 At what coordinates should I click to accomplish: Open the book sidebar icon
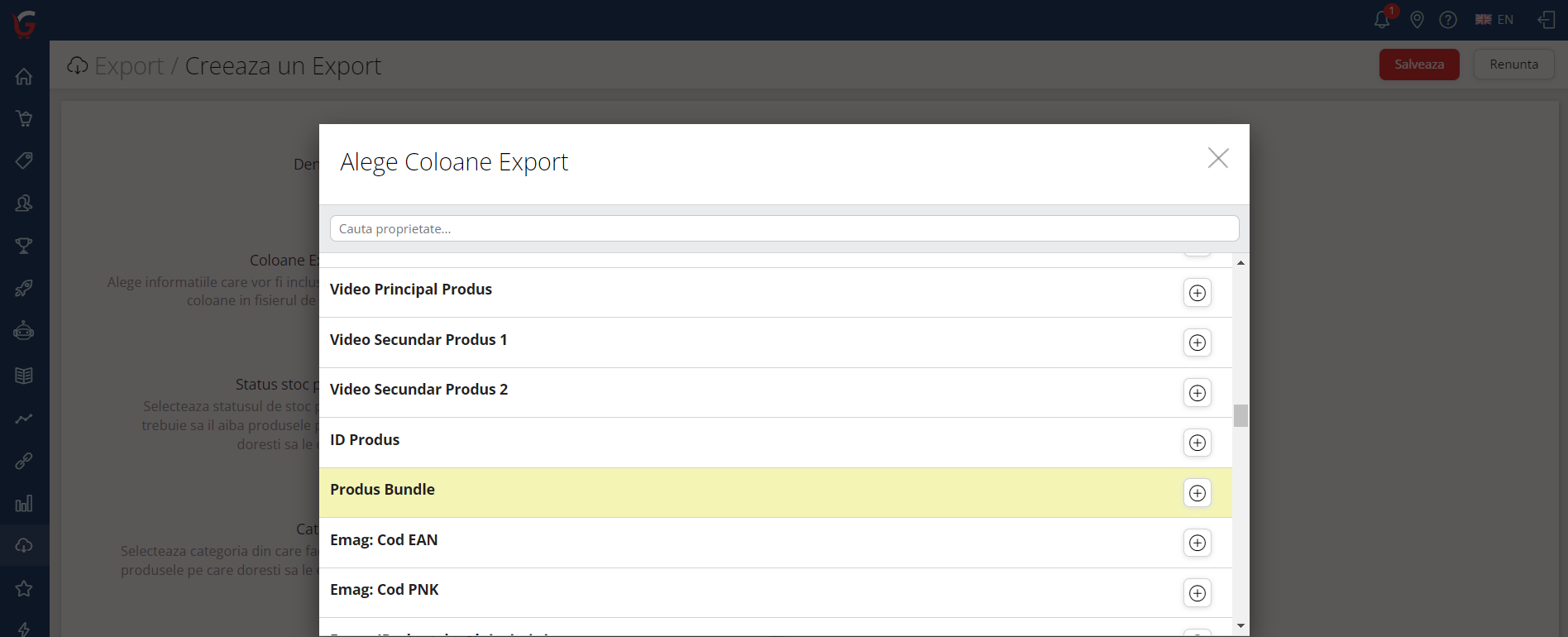pyautogui.click(x=24, y=375)
